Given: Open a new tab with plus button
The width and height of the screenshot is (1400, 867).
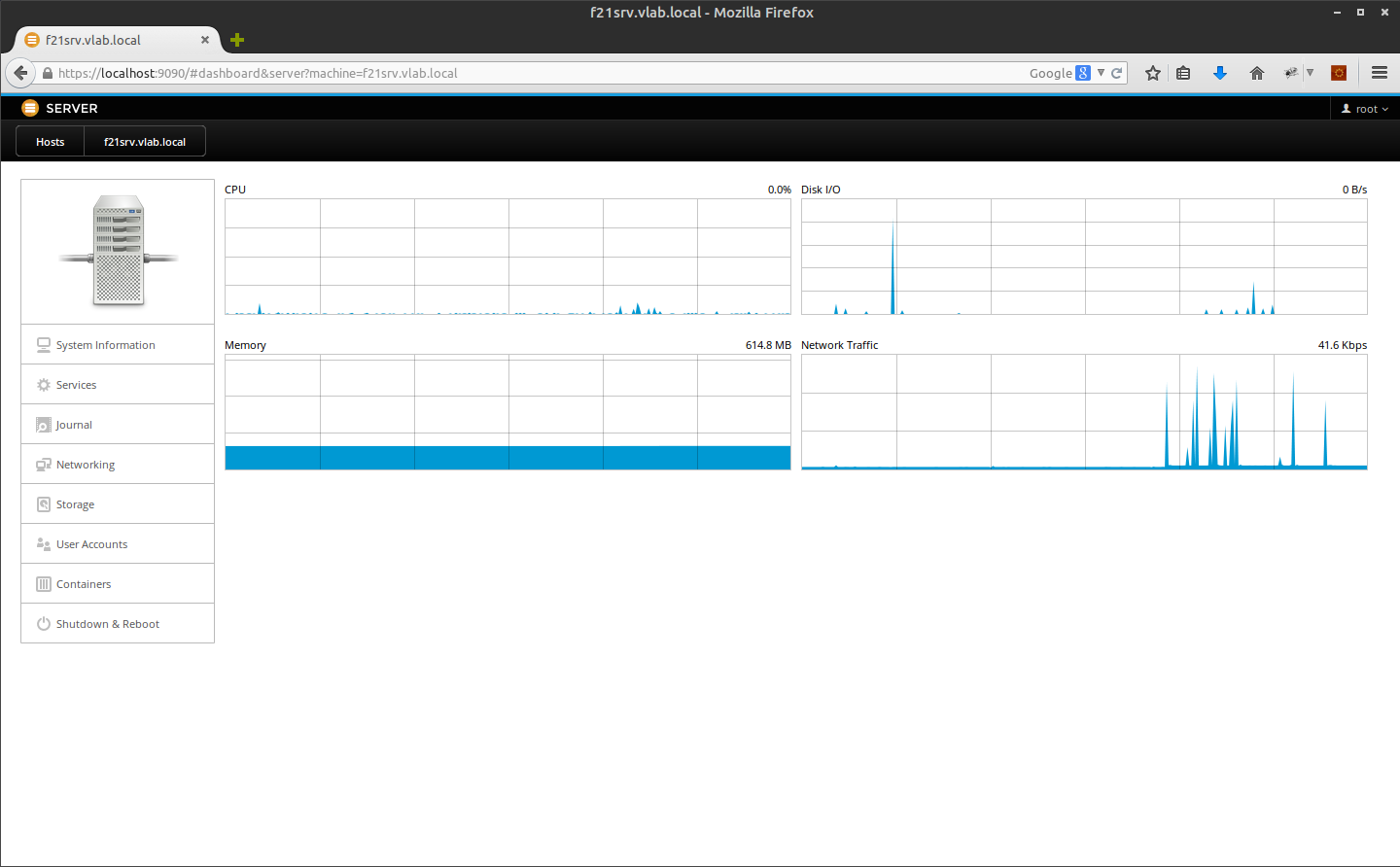Looking at the screenshot, I should [237, 40].
